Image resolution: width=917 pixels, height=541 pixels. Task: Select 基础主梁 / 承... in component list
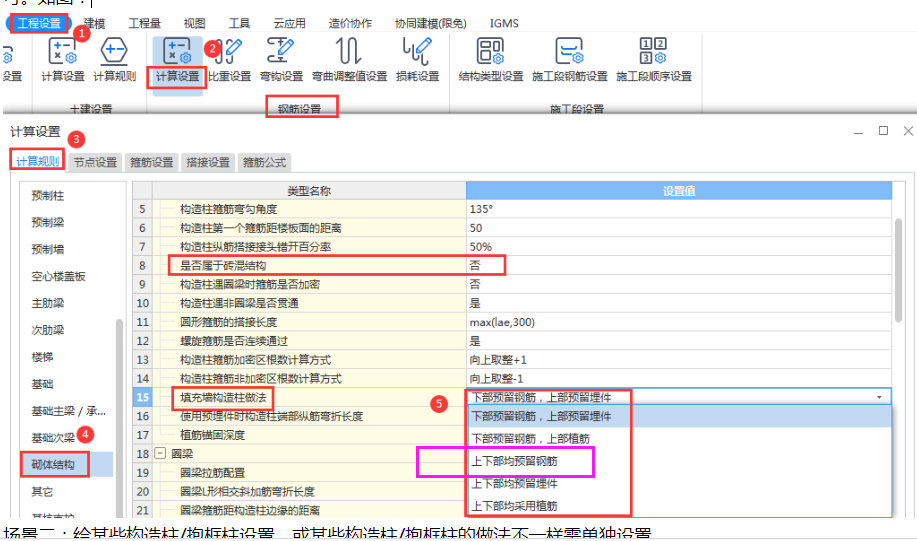pyautogui.click(x=68, y=411)
